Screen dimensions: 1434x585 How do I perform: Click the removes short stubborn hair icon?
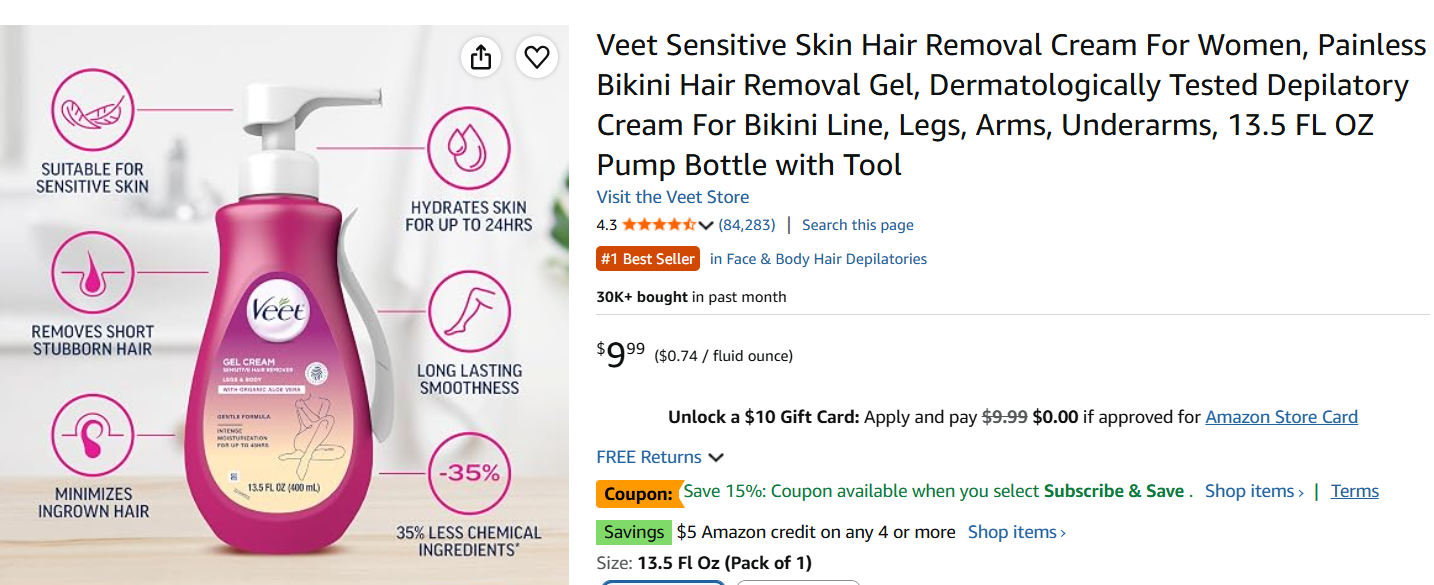(x=92, y=272)
